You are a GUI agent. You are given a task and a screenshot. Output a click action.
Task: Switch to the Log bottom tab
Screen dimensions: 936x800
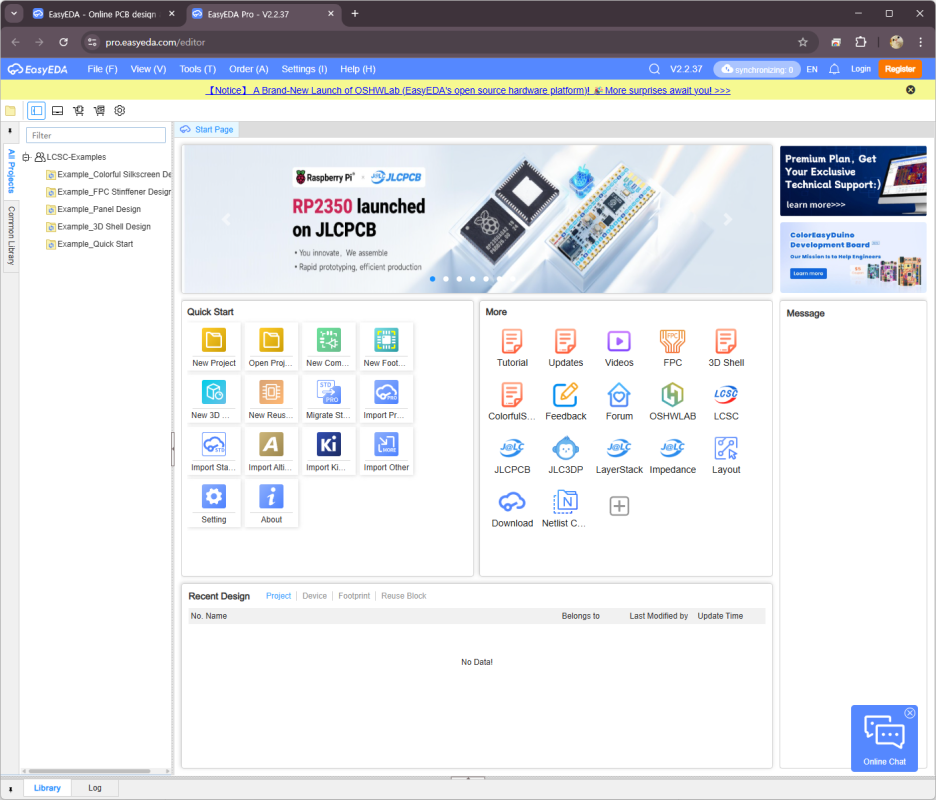click(x=95, y=788)
